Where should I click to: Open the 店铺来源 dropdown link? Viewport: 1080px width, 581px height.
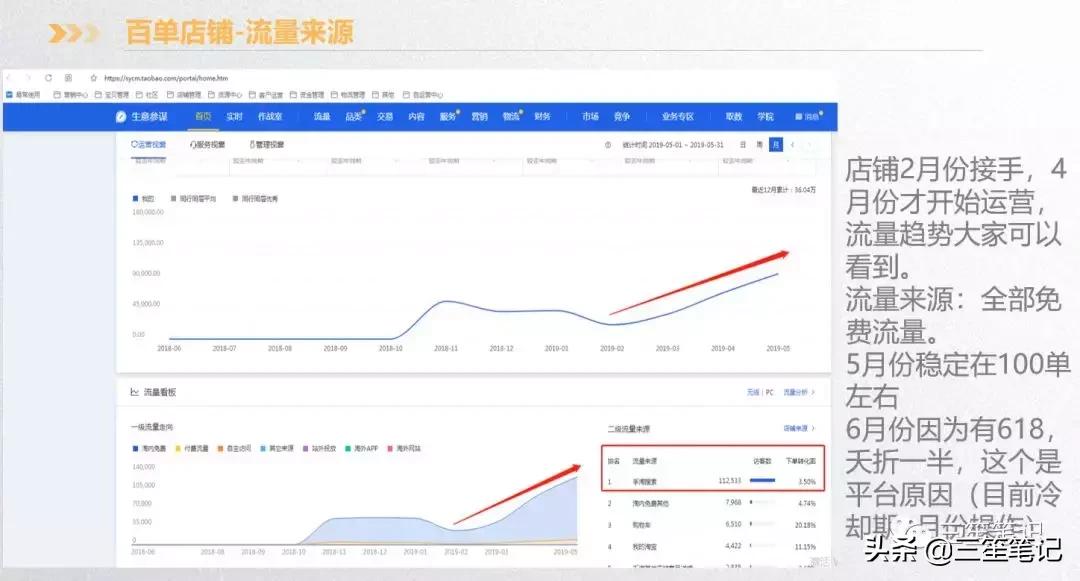pyautogui.click(x=796, y=429)
